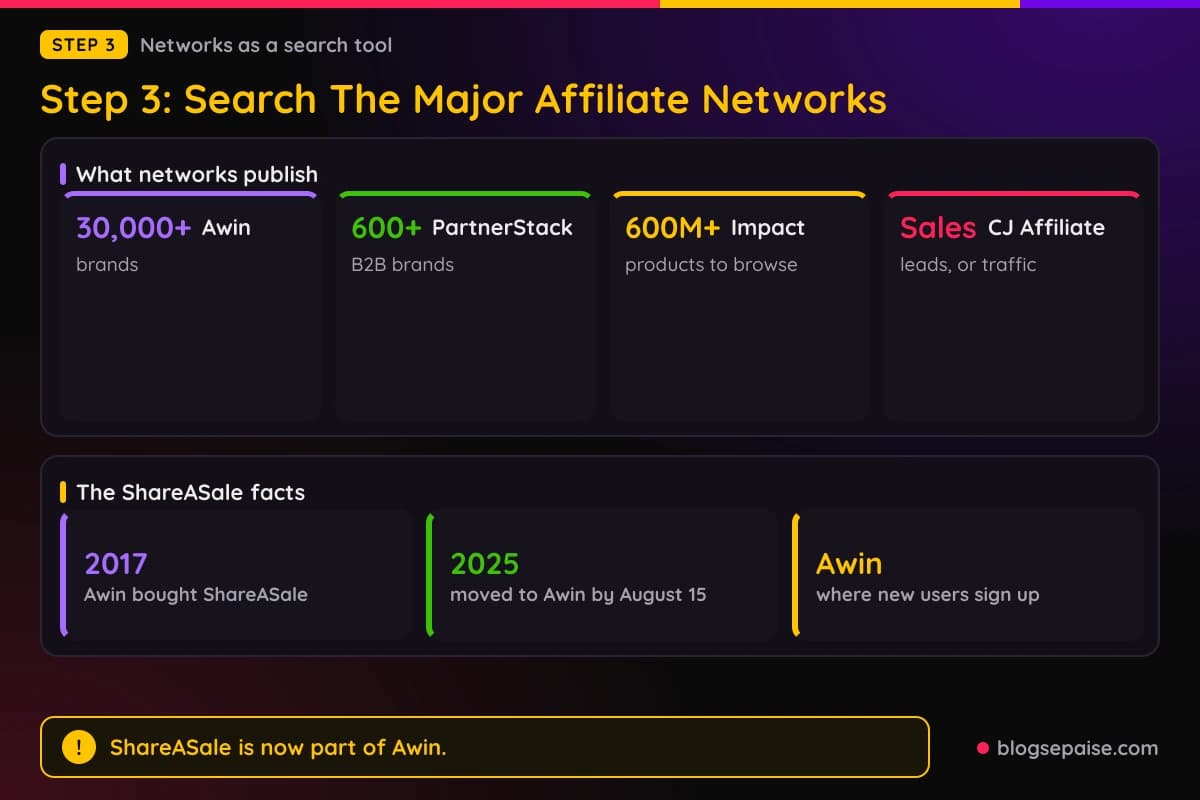Click the 'PartnerStack' label

(x=502, y=228)
